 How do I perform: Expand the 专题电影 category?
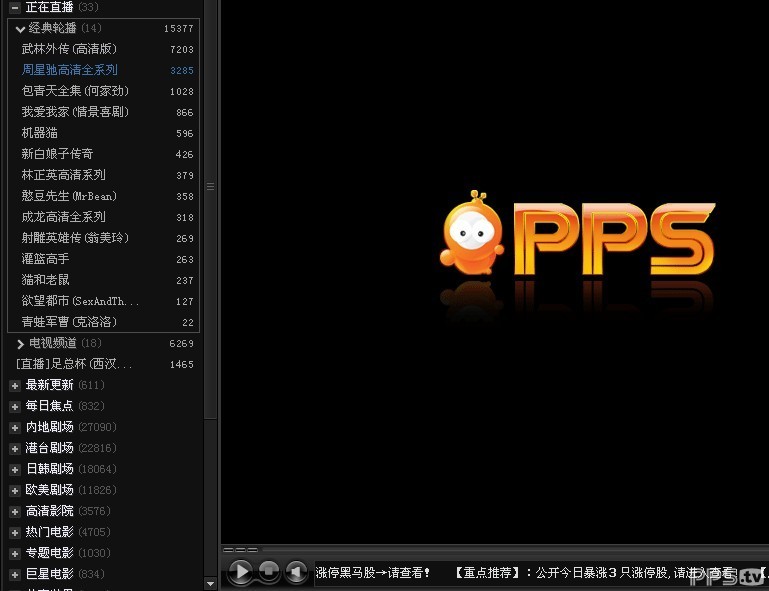15,554
